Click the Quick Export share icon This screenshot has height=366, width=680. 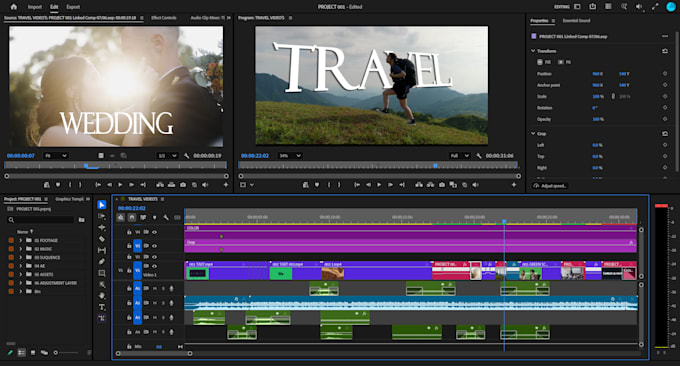592,7
